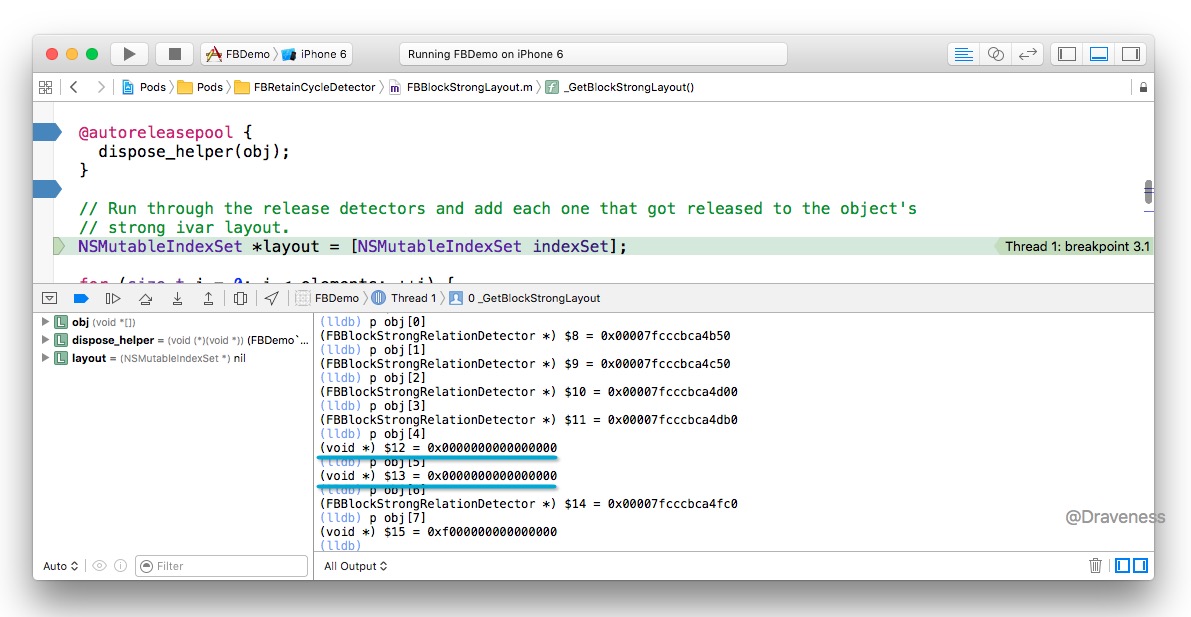This screenshot has width=1191, height=617.
Task: Continue program execution in debugger
Action: [x=113, y=298]
